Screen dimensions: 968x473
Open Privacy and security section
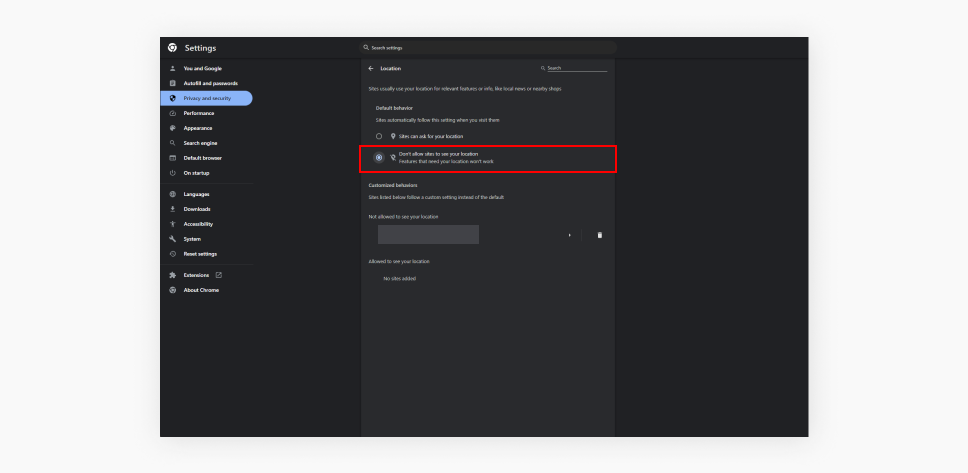207,98
